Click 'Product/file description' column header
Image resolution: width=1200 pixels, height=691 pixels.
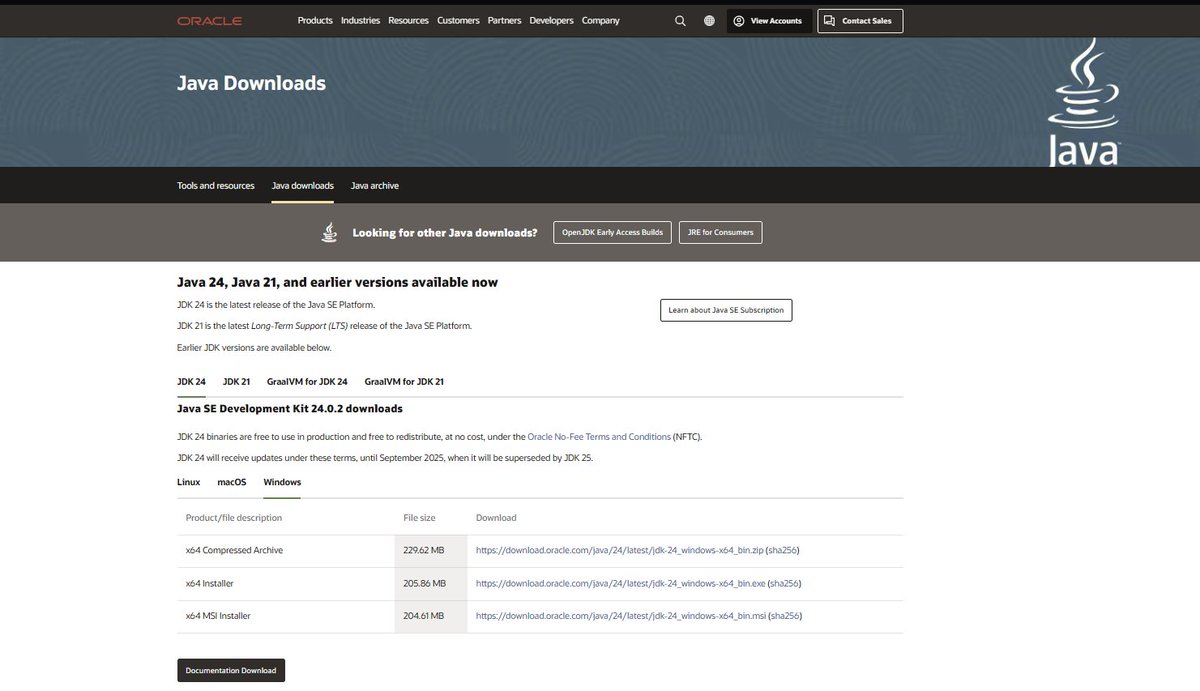point(234,518)
